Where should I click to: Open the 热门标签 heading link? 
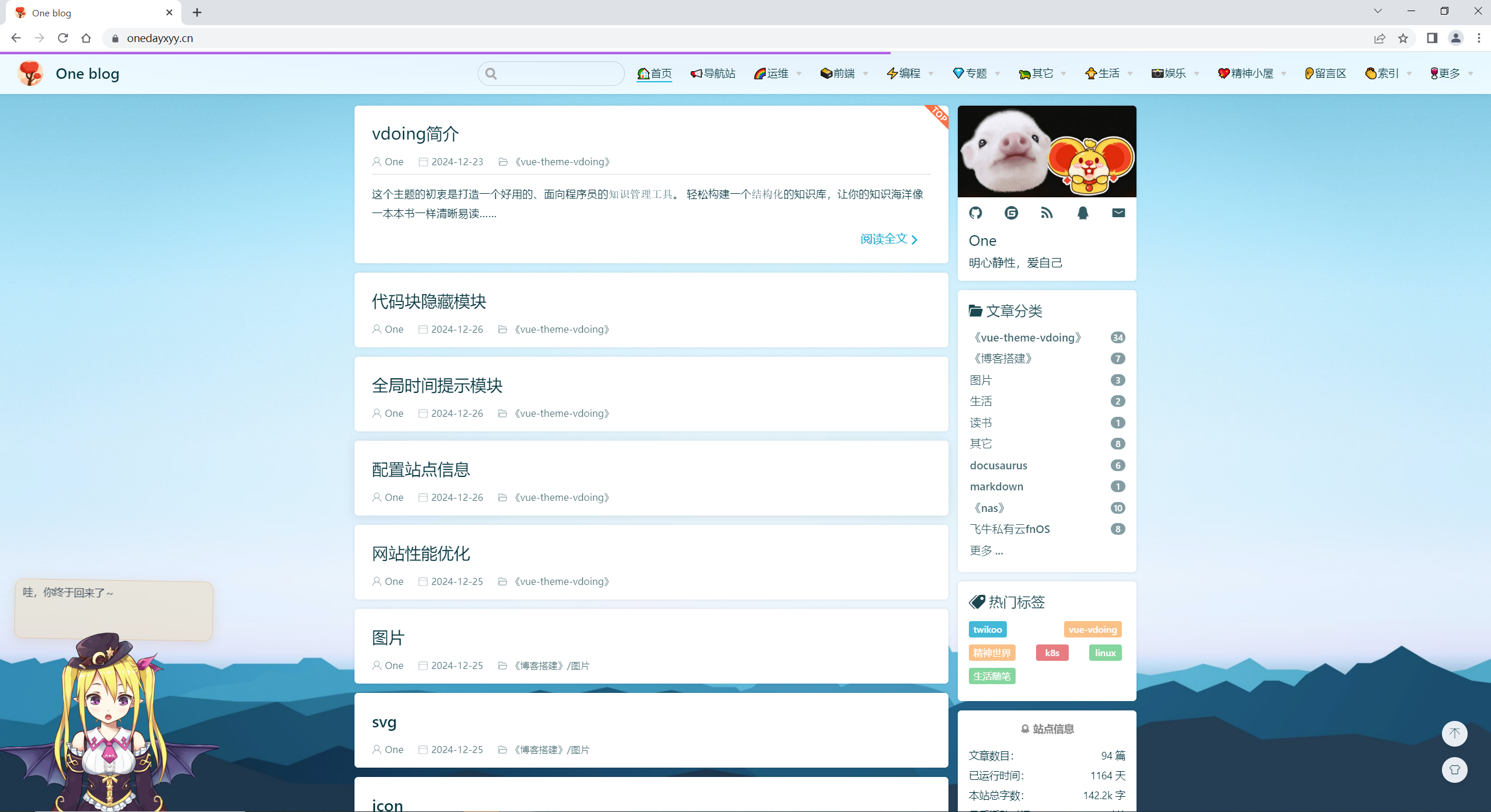[1007, 602]
